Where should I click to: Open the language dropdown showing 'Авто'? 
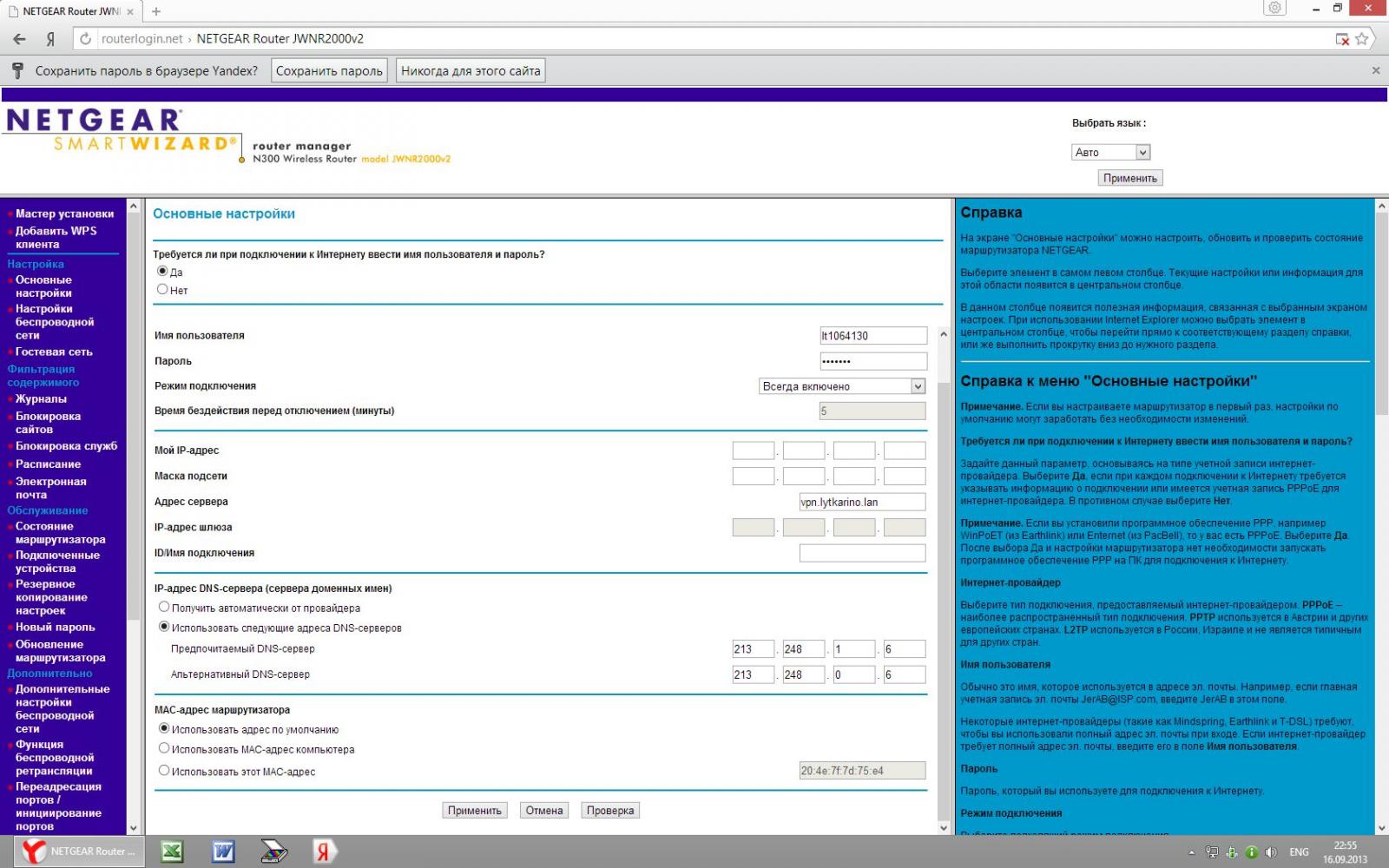1110,152
